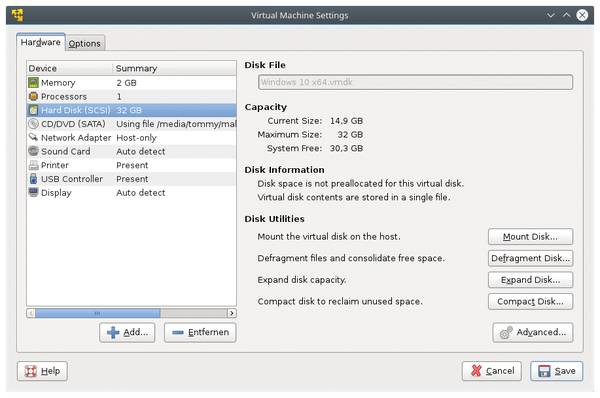
Task: Roll down window with title bar chevron
Action: tap(551, 15)
